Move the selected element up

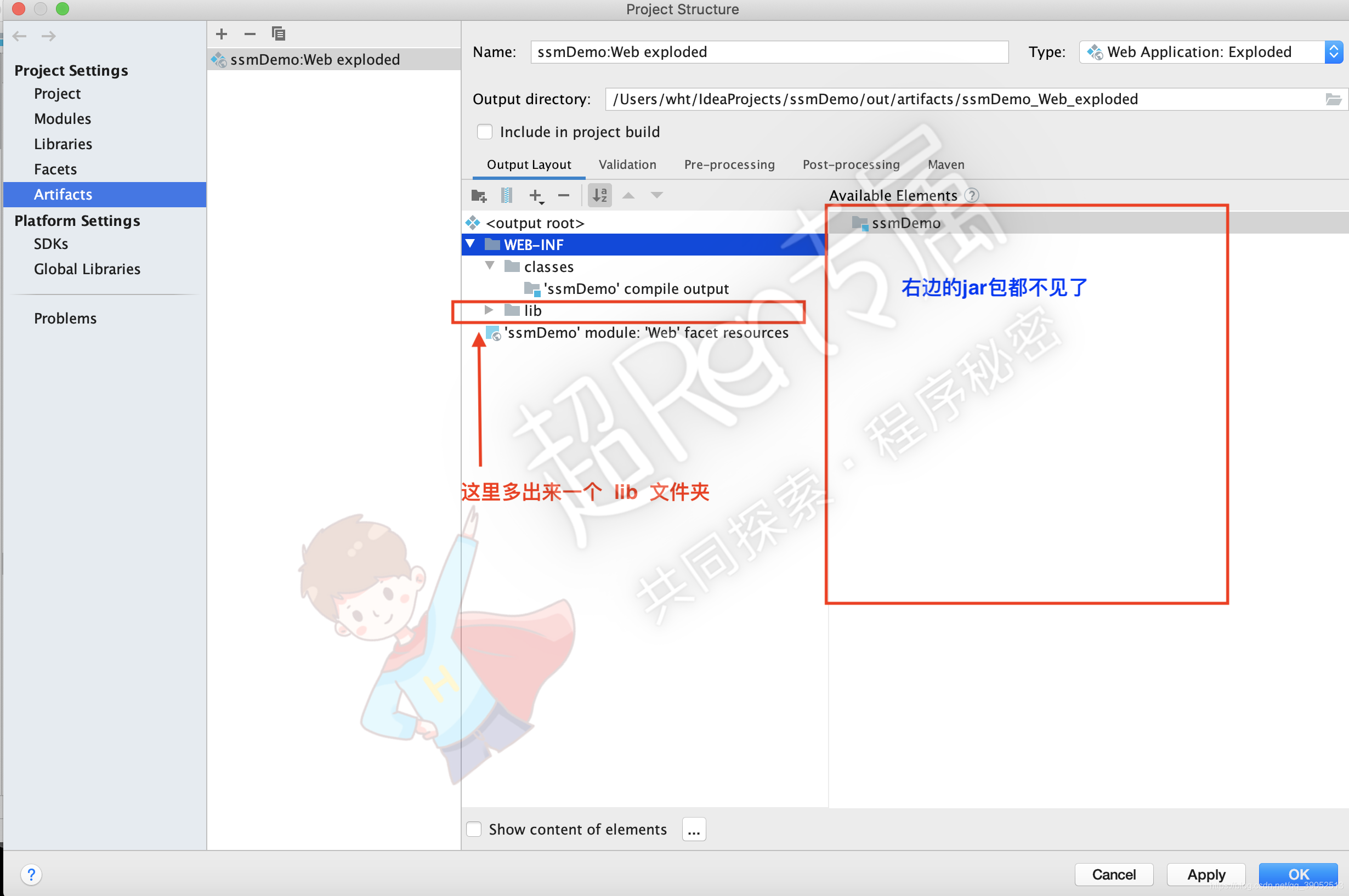click(x=628, y=195)
